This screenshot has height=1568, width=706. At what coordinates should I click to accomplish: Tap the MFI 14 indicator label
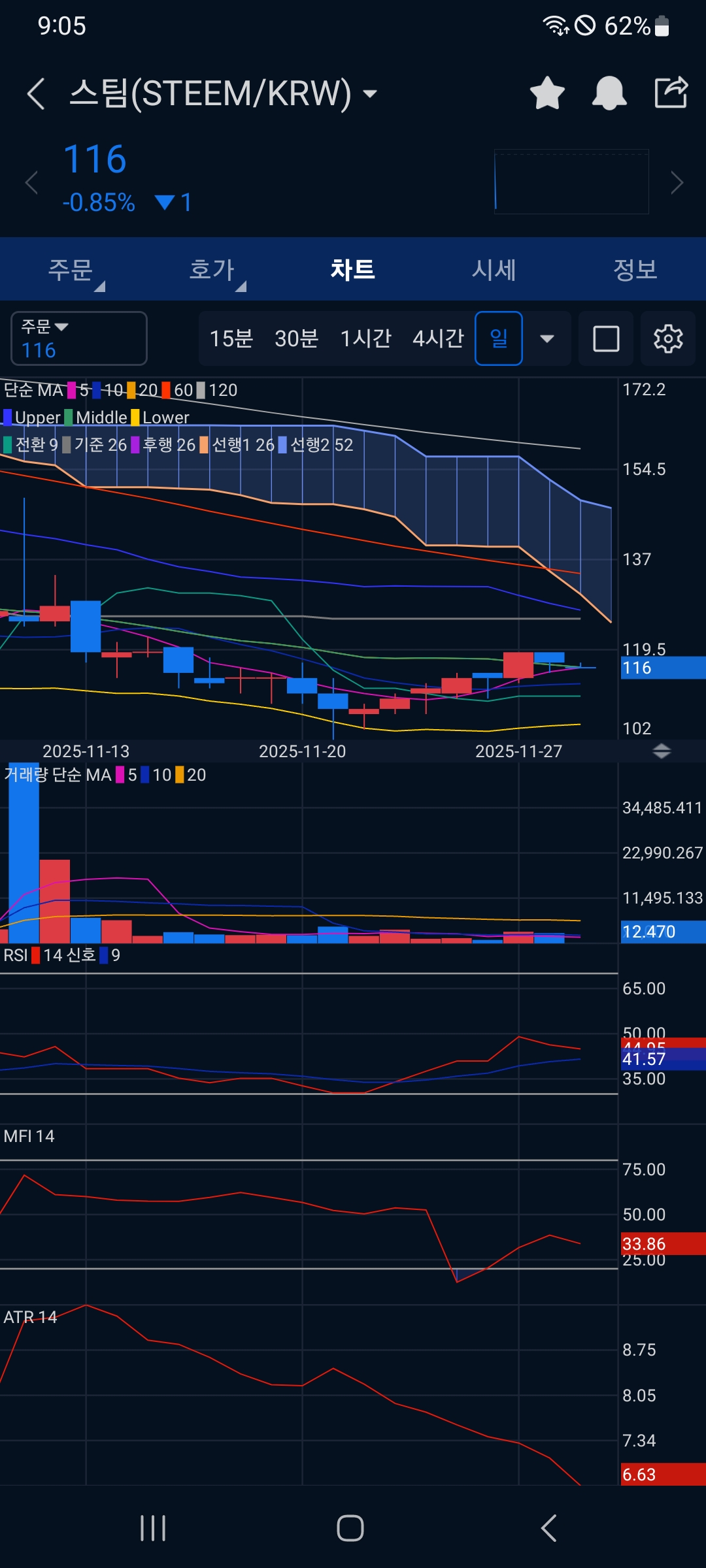pos(29,1136)
